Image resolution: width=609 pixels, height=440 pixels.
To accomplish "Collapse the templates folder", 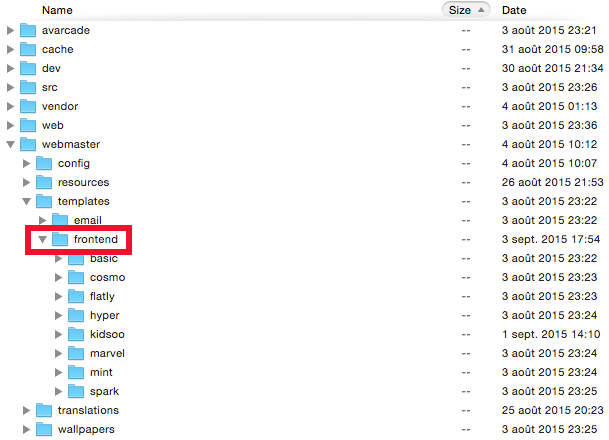I will pos(27,202).
